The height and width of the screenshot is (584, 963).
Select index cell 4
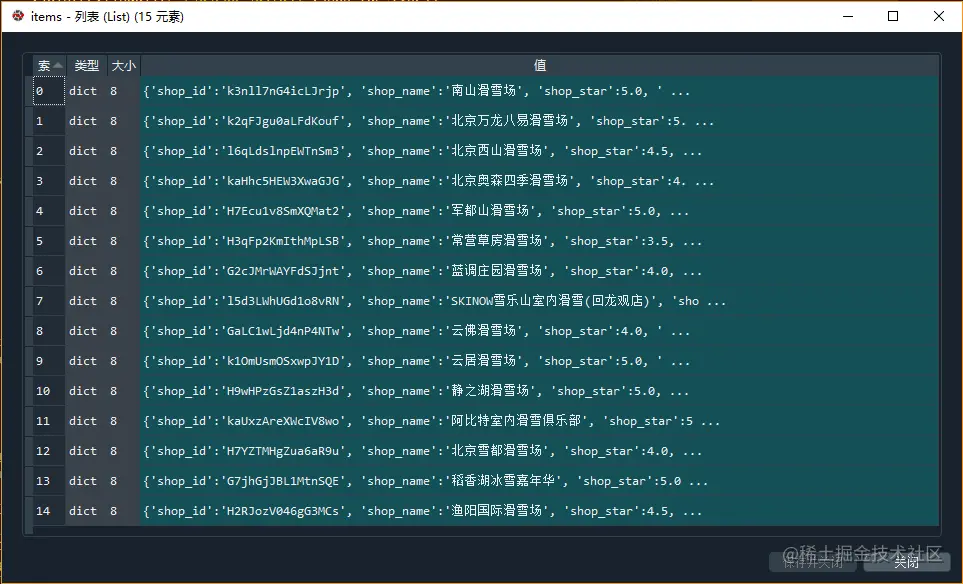49,211
